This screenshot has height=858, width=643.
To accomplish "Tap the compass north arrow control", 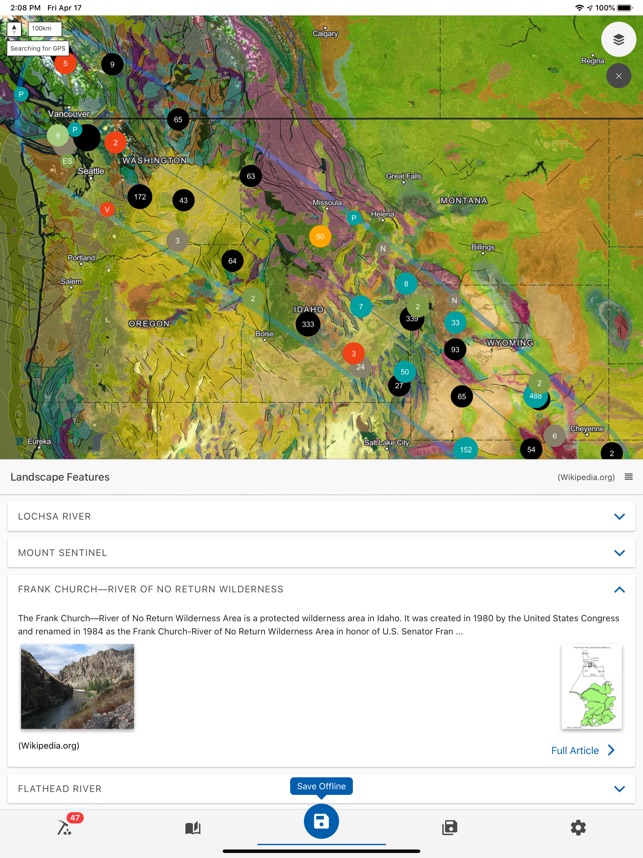I will [14, 28].
